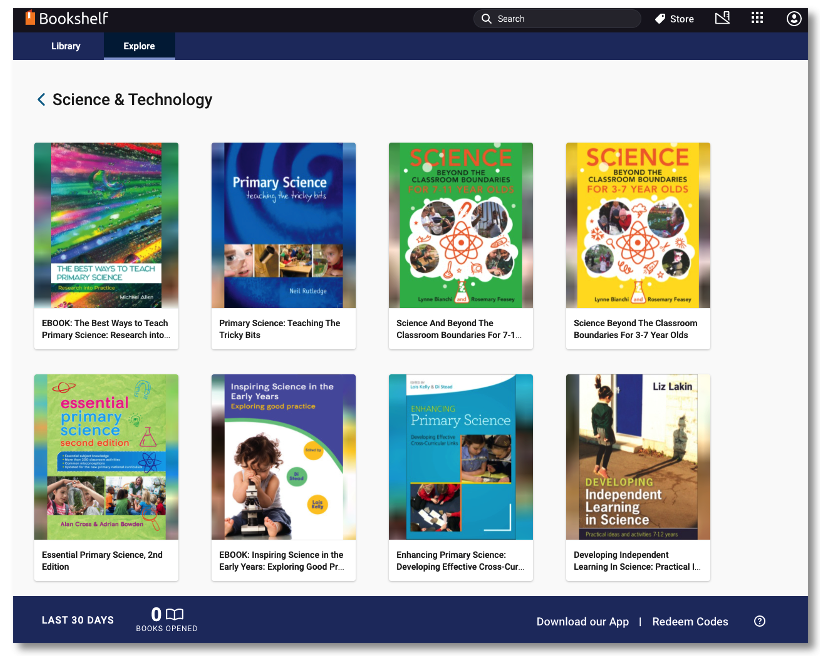Click the help question mark icon

[759, 621]
